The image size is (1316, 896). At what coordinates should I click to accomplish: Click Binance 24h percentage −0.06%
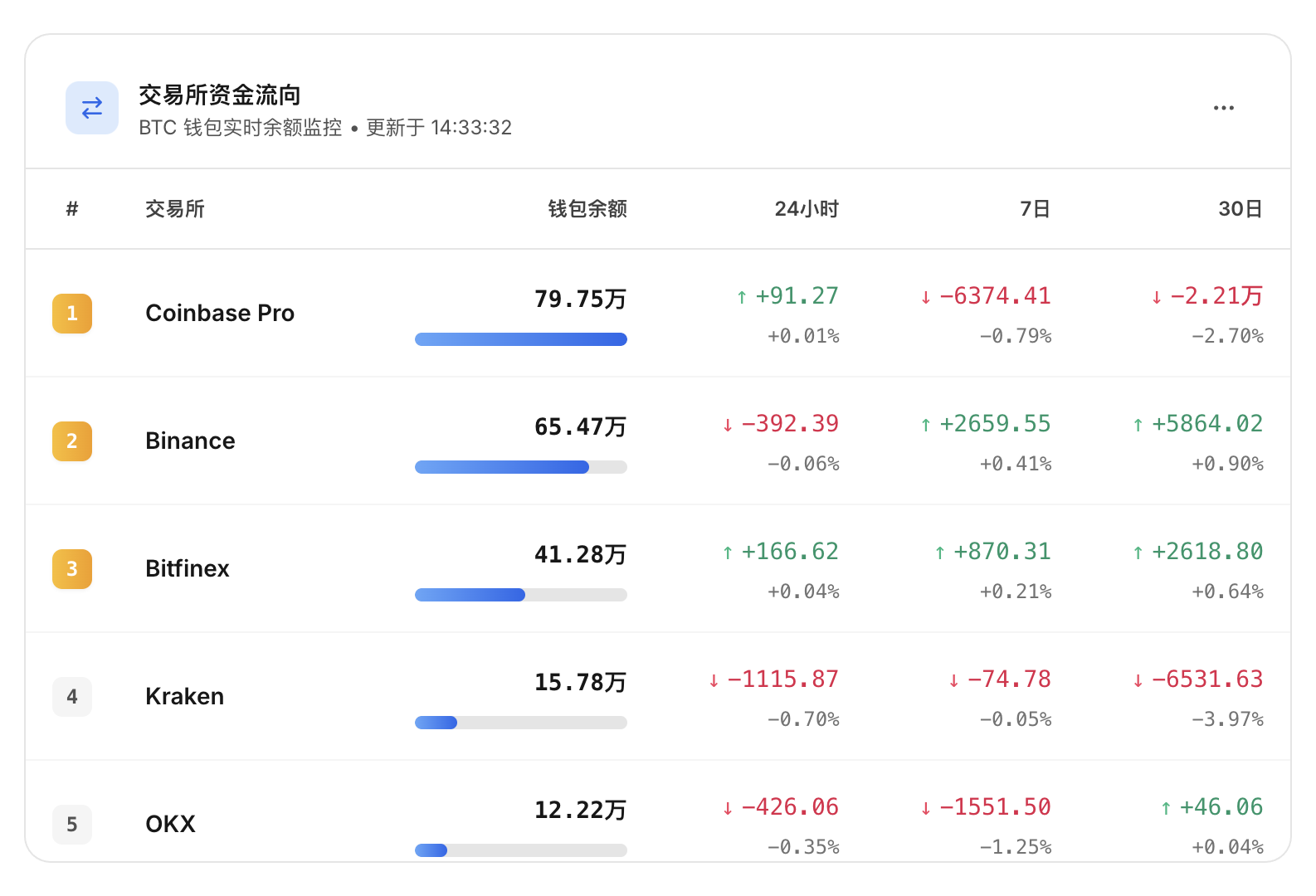(x=803, y=464)
